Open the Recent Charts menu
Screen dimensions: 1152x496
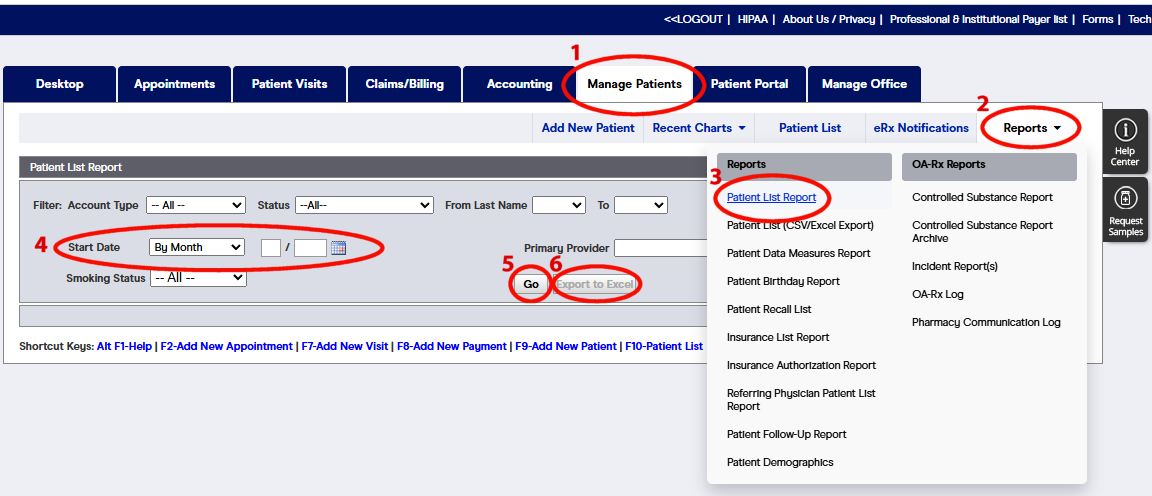point(699,128)
